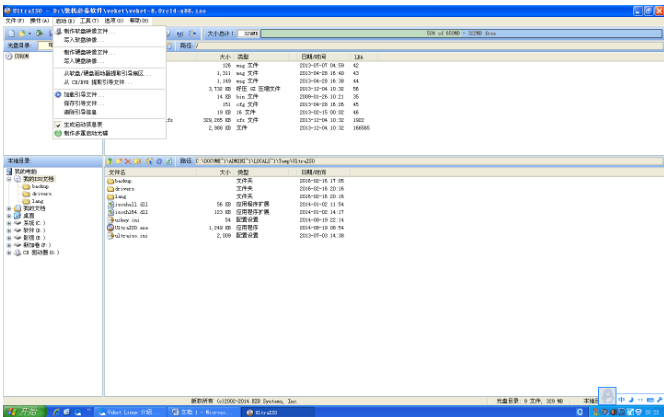
Task: Choose 写入硬盘映像 menu entry
Action: [x=110, y=61]
